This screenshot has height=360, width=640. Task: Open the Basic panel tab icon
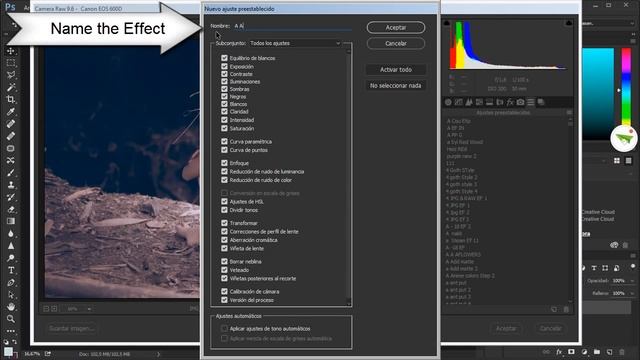pyautogui.click(x=448, y=102)
